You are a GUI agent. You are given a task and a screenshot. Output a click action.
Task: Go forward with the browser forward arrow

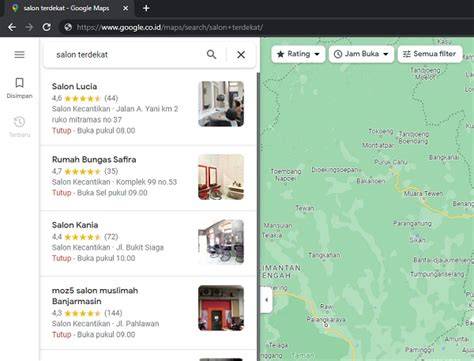[x=29, y=27]
